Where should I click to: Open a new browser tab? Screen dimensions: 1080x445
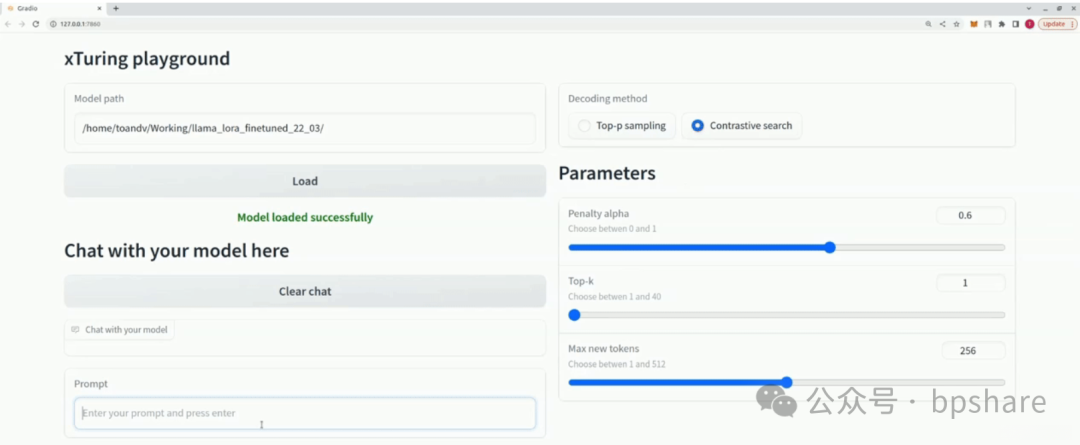point(116,7)
